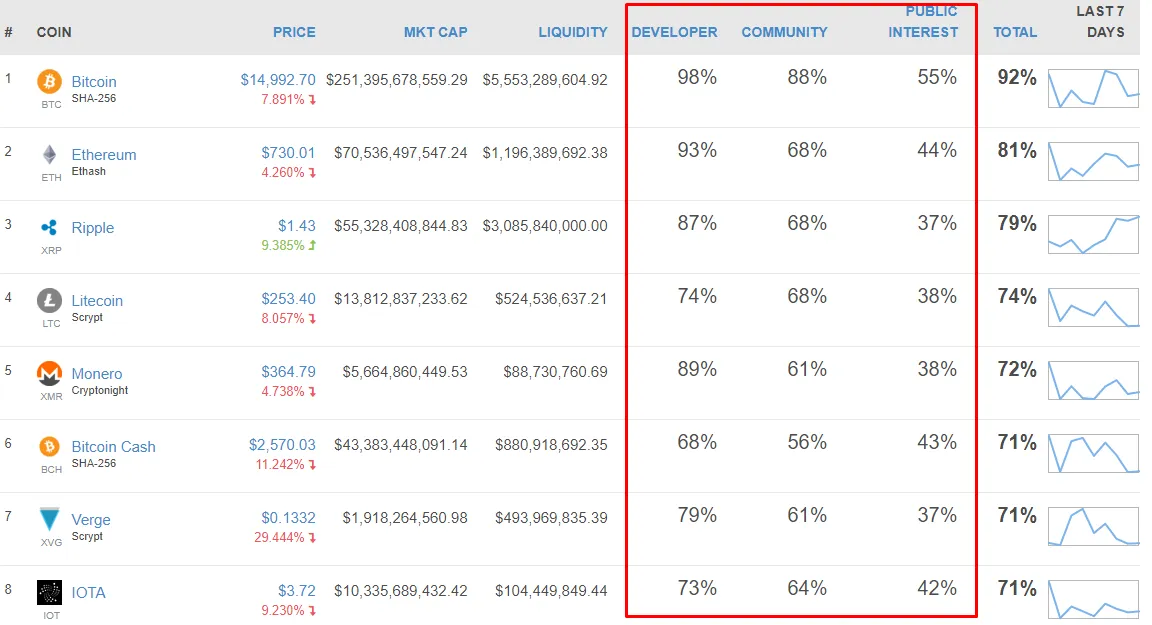Click Bitcoin community score 88%
Image resolution: width=1152 pixels, height=625 pixels.
(807, 77)
